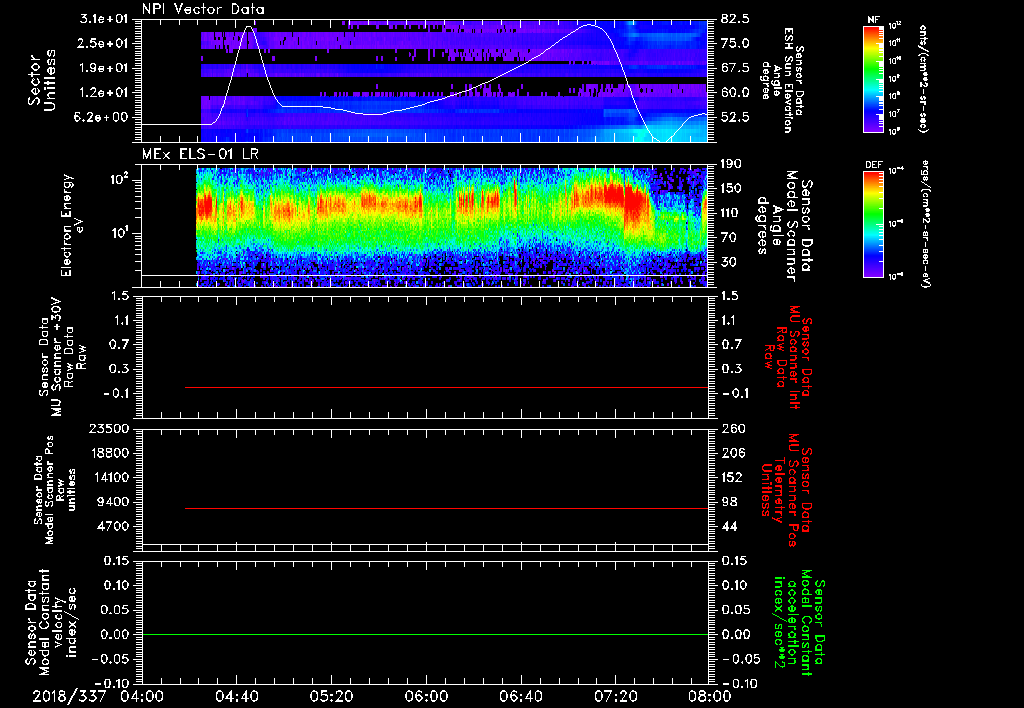
Task: Click the "110" scanner angle tick
Action: [732, 213]
